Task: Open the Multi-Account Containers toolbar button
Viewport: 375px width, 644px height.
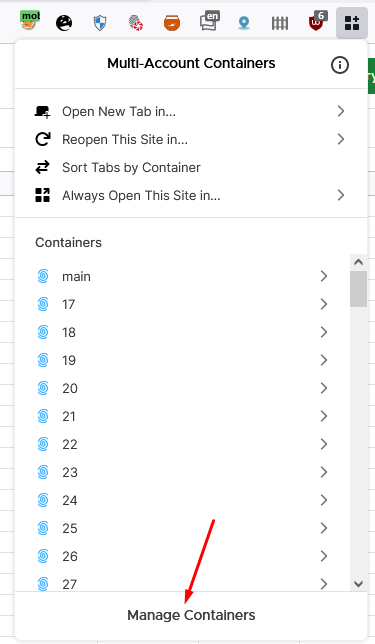Action: [x=352, y=23]
